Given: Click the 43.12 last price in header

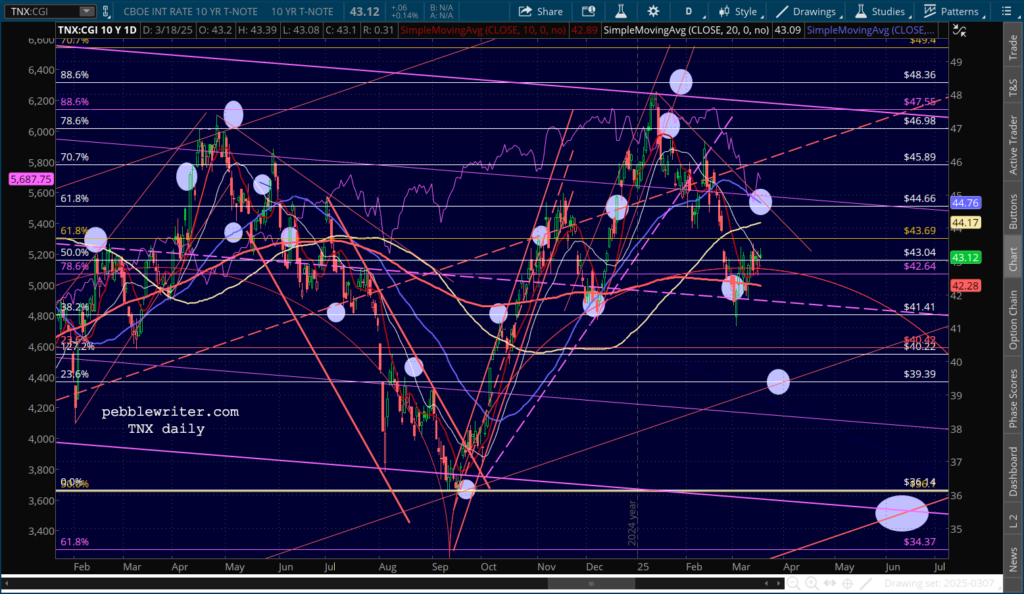Looking at the screenshot, I should pos(364,11).
